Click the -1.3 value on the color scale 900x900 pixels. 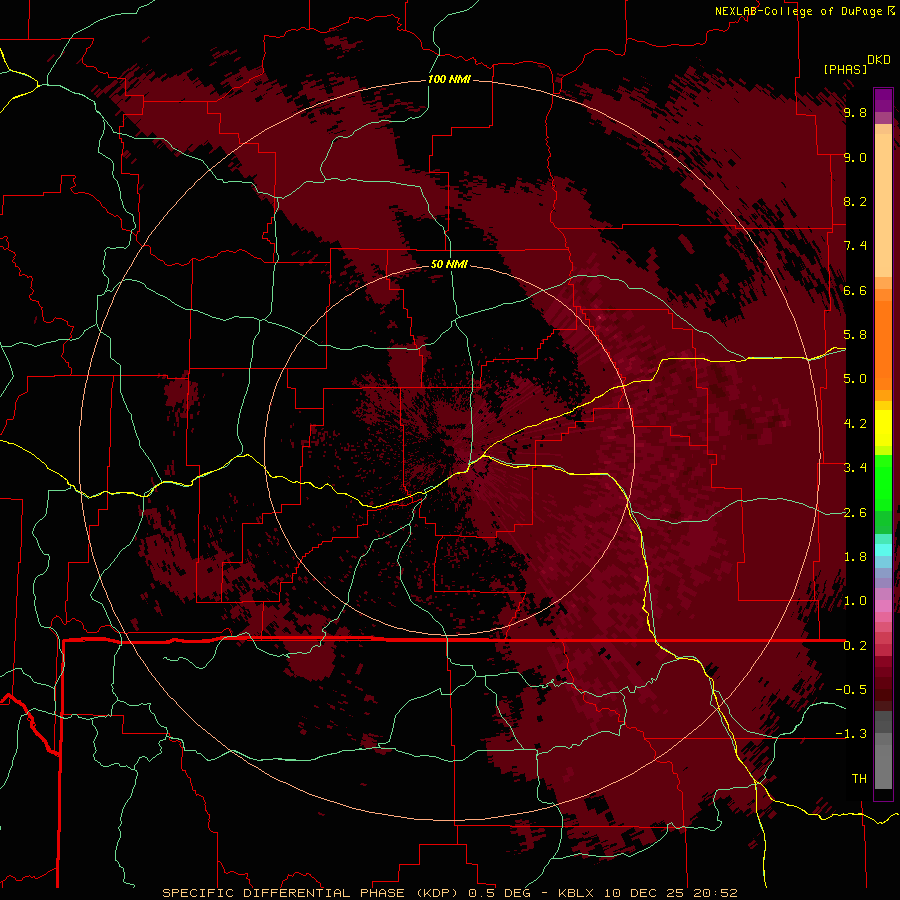[x=851, y=734]
